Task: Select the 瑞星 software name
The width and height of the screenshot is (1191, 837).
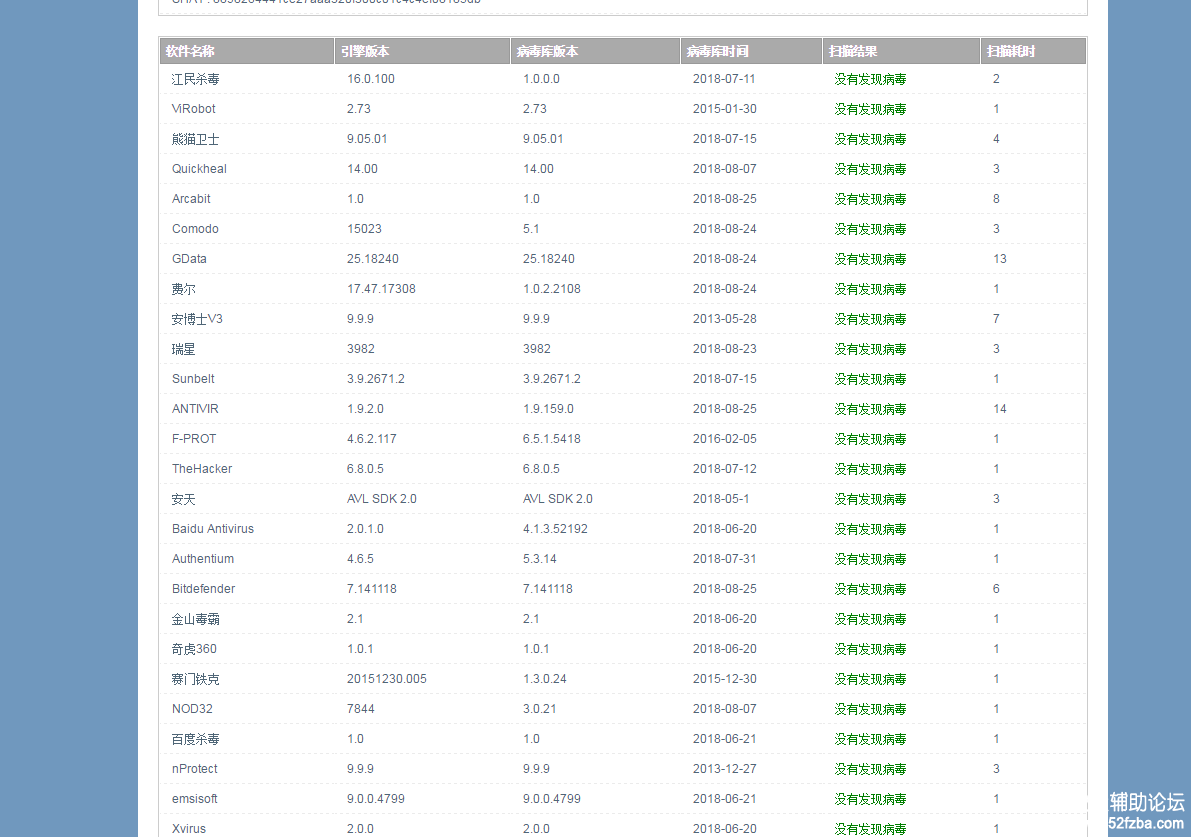Action: coord(183,349)
